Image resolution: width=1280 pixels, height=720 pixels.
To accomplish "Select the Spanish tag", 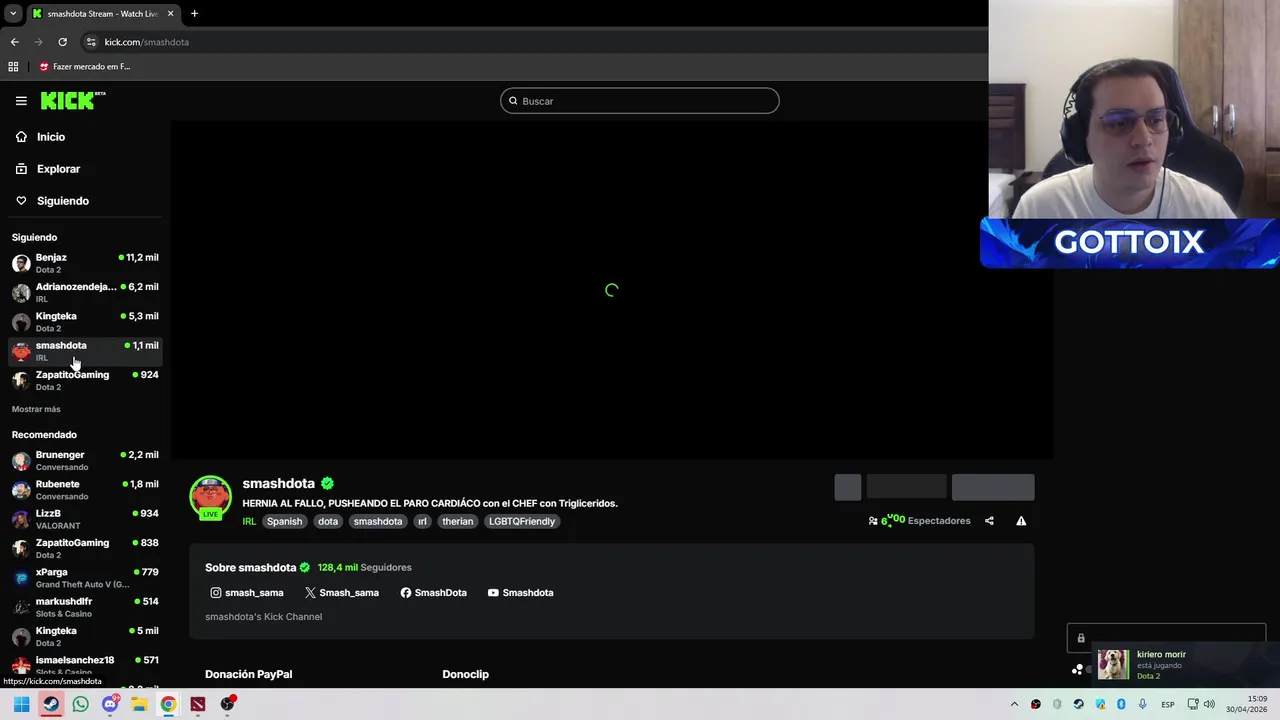I will [x=284, y=521].
